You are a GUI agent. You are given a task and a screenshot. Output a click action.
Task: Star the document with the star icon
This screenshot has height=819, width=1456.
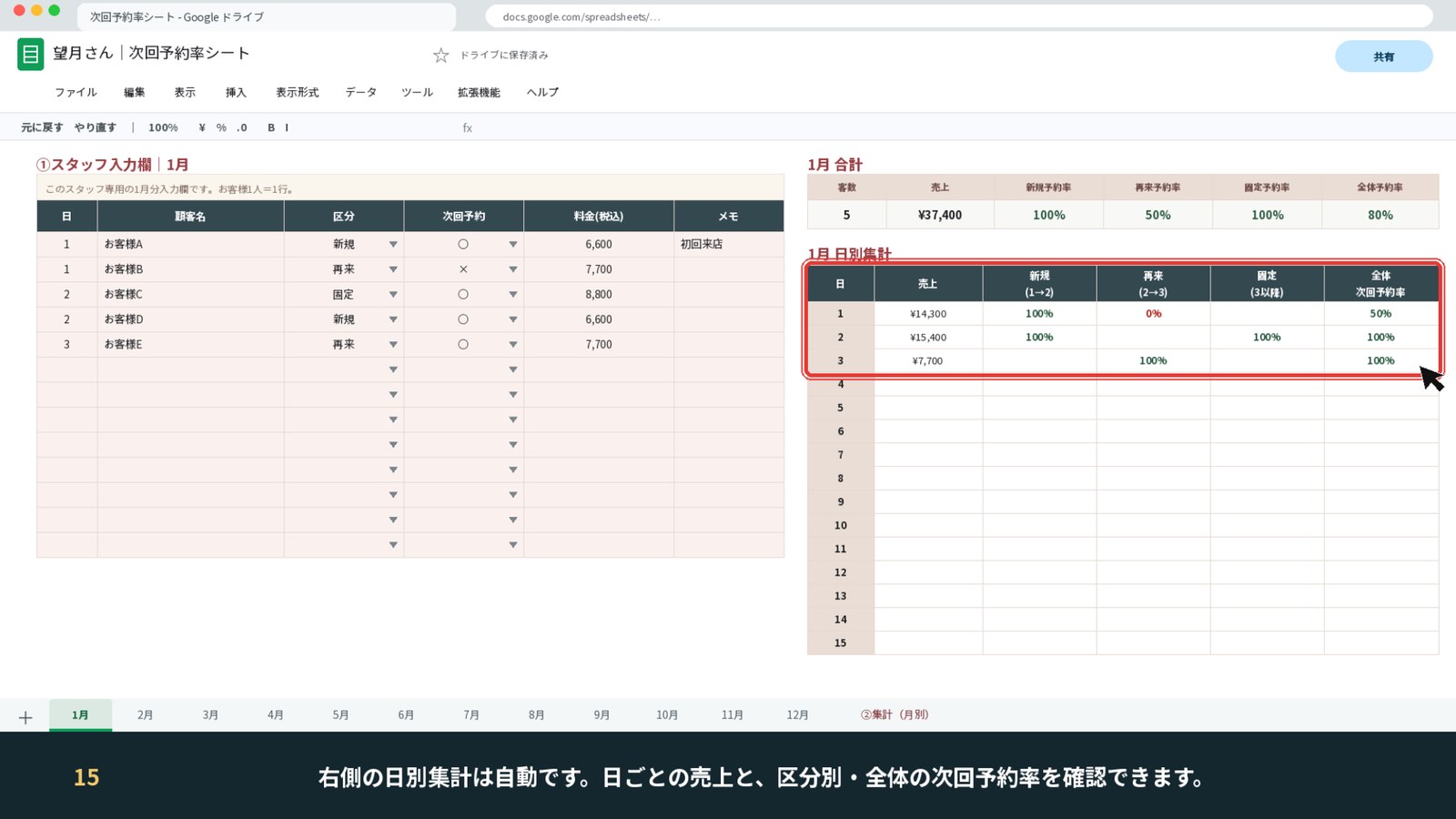[x=441, y=56]
